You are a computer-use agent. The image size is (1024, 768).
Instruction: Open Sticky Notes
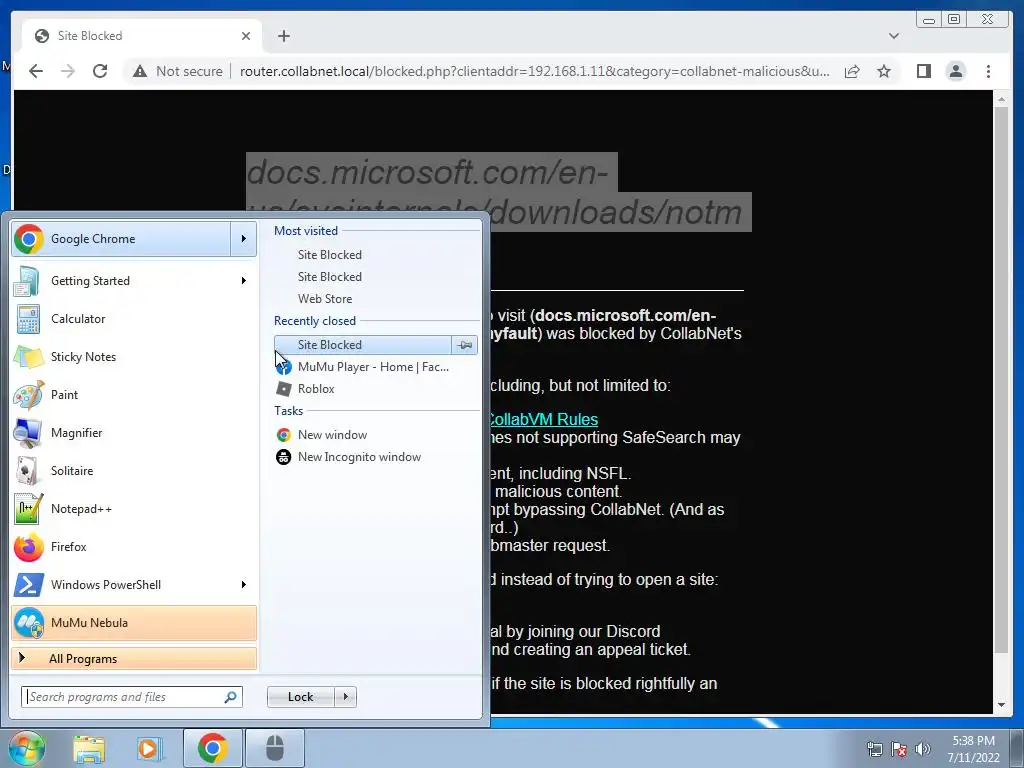tap(134, 357)
